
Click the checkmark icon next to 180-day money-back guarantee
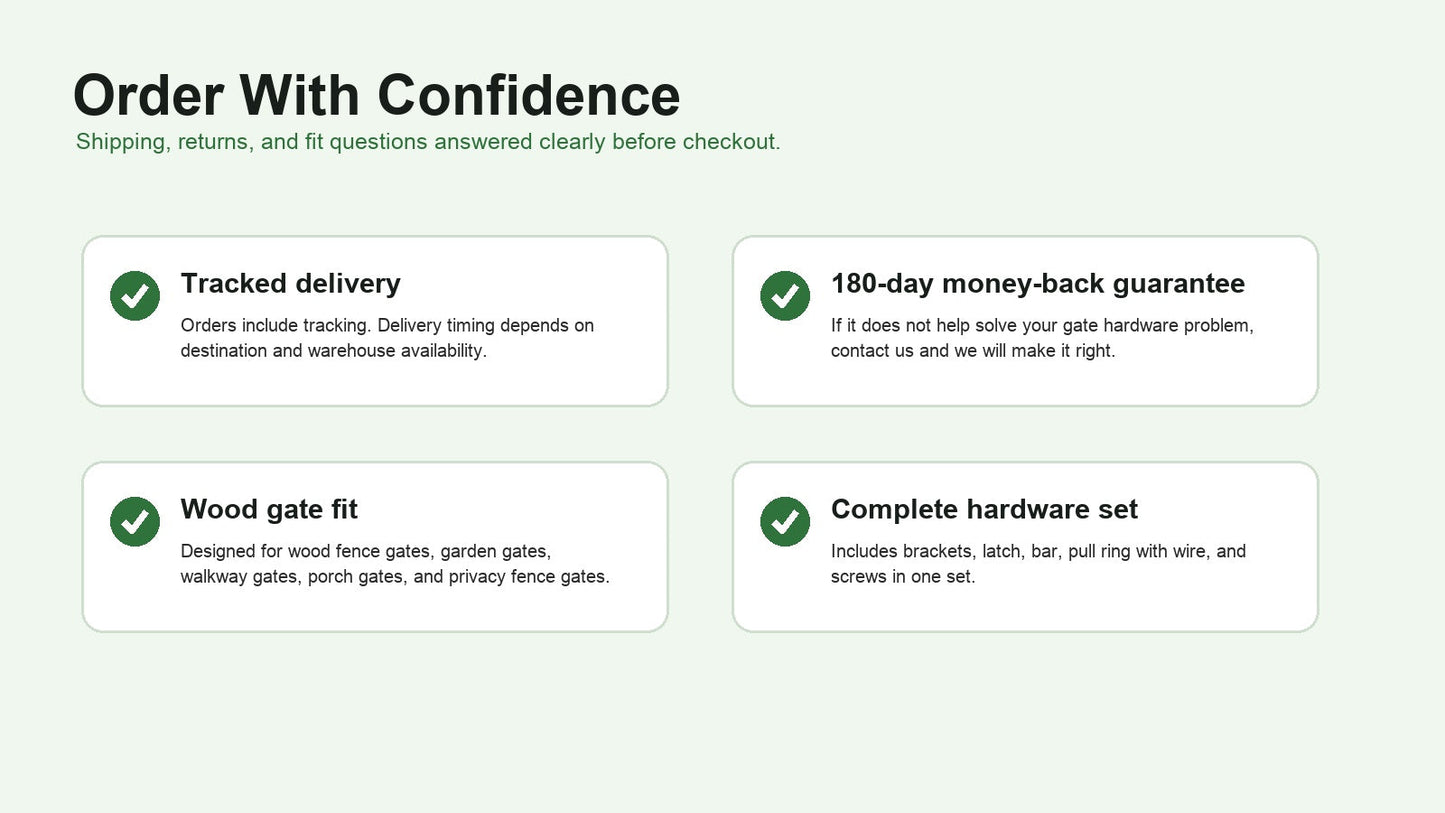(785, 296)
